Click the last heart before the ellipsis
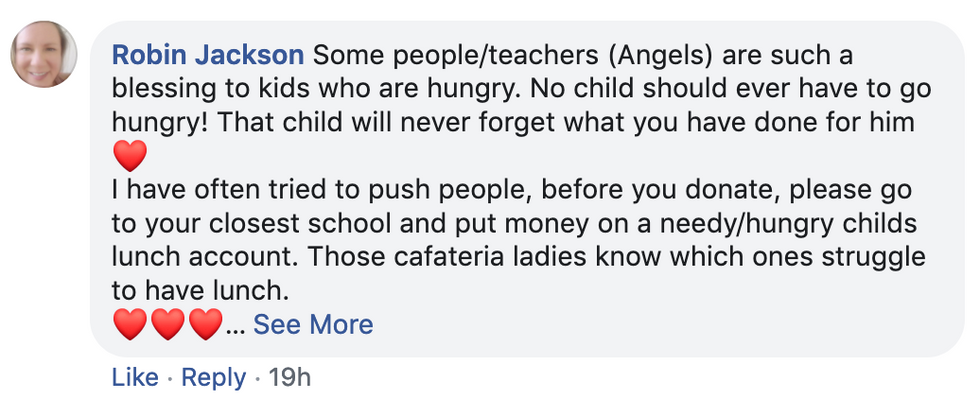Screen dimensions: 980x397 point(206,324)
